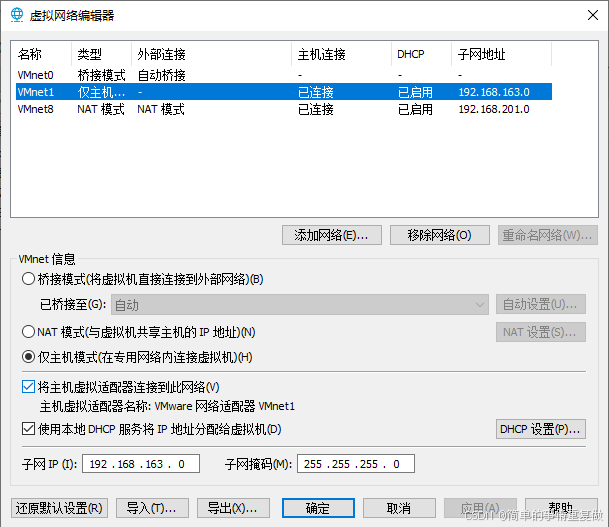Select the 桥接模式 radio button
The width and height of the screenshot is (609, 527).
coord(28,279)
